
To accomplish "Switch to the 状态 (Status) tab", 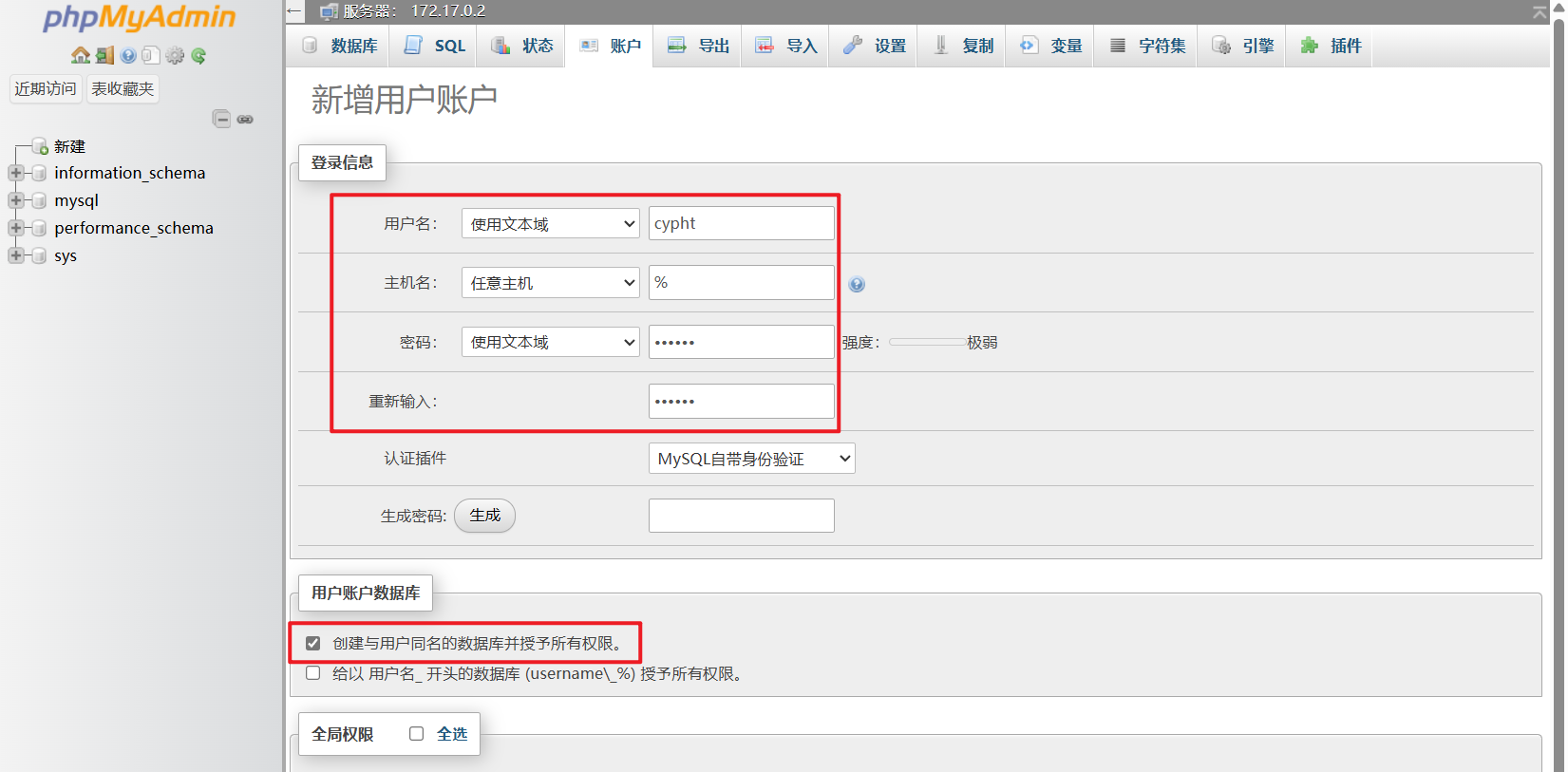I will (x=521, y=46).
